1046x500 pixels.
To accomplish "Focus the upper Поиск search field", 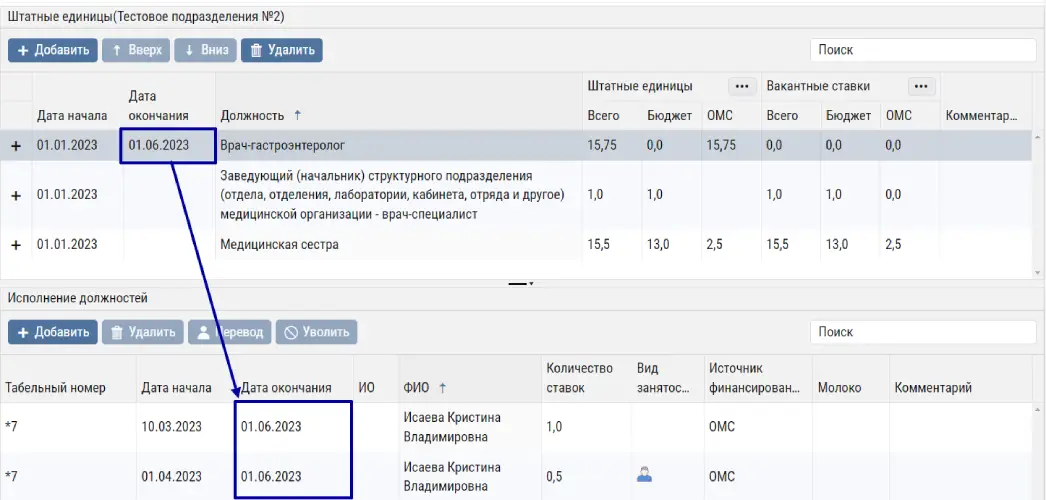I will click(x=920, y=50).
